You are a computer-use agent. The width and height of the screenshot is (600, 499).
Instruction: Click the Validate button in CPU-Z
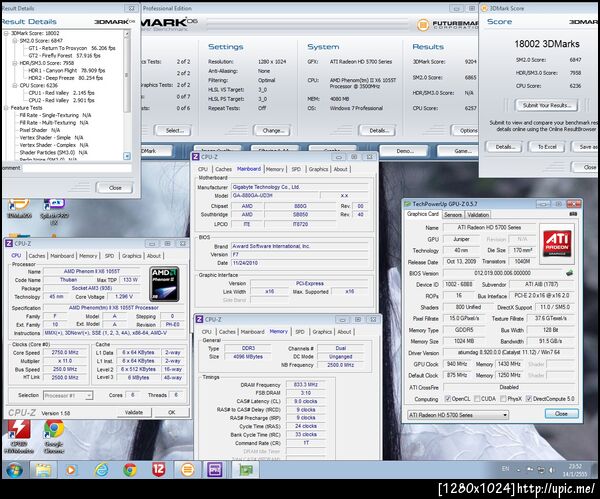pos(132,411)
